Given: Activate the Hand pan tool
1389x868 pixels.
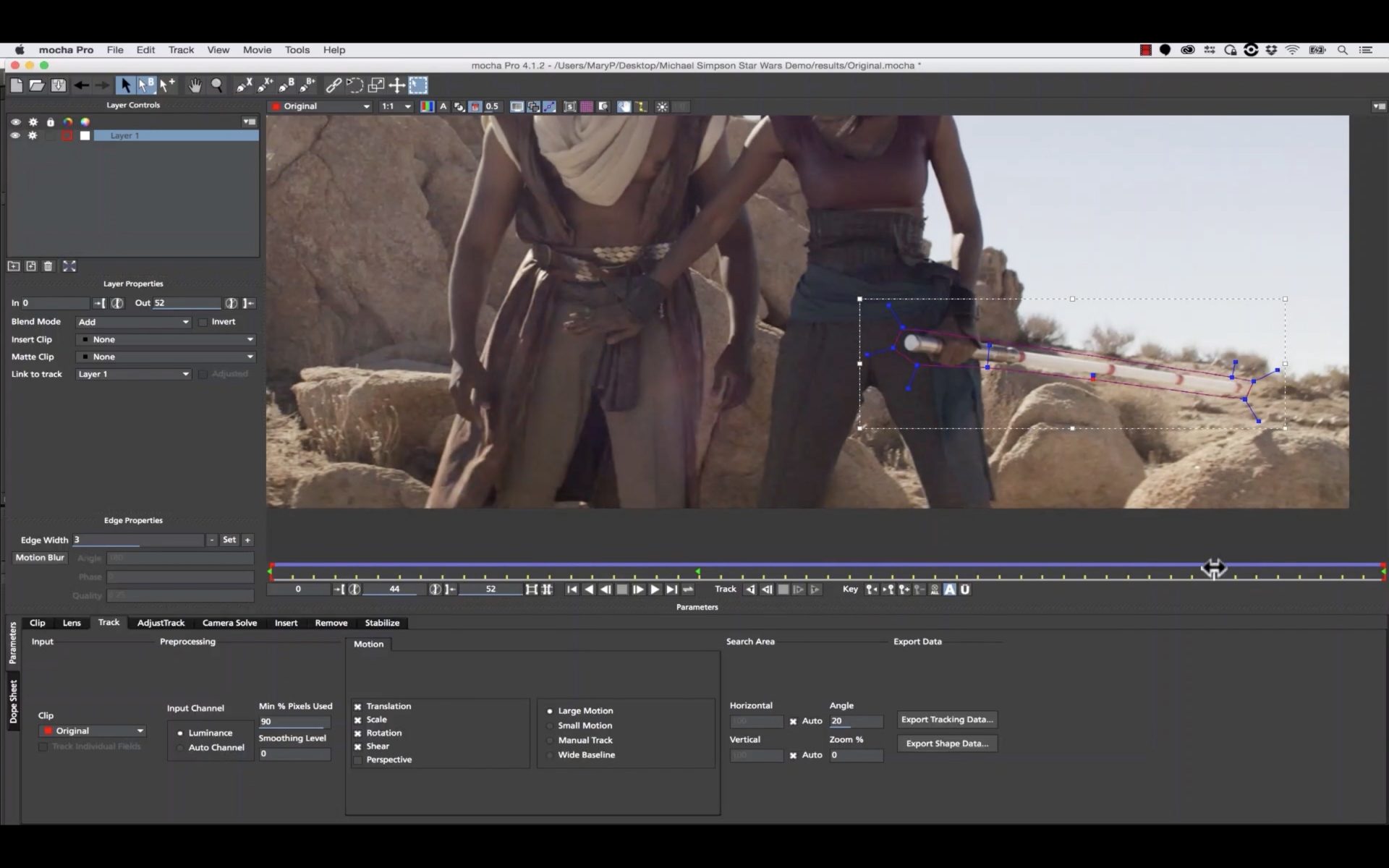Looking at the screenshot, I should tap(195, 85).
